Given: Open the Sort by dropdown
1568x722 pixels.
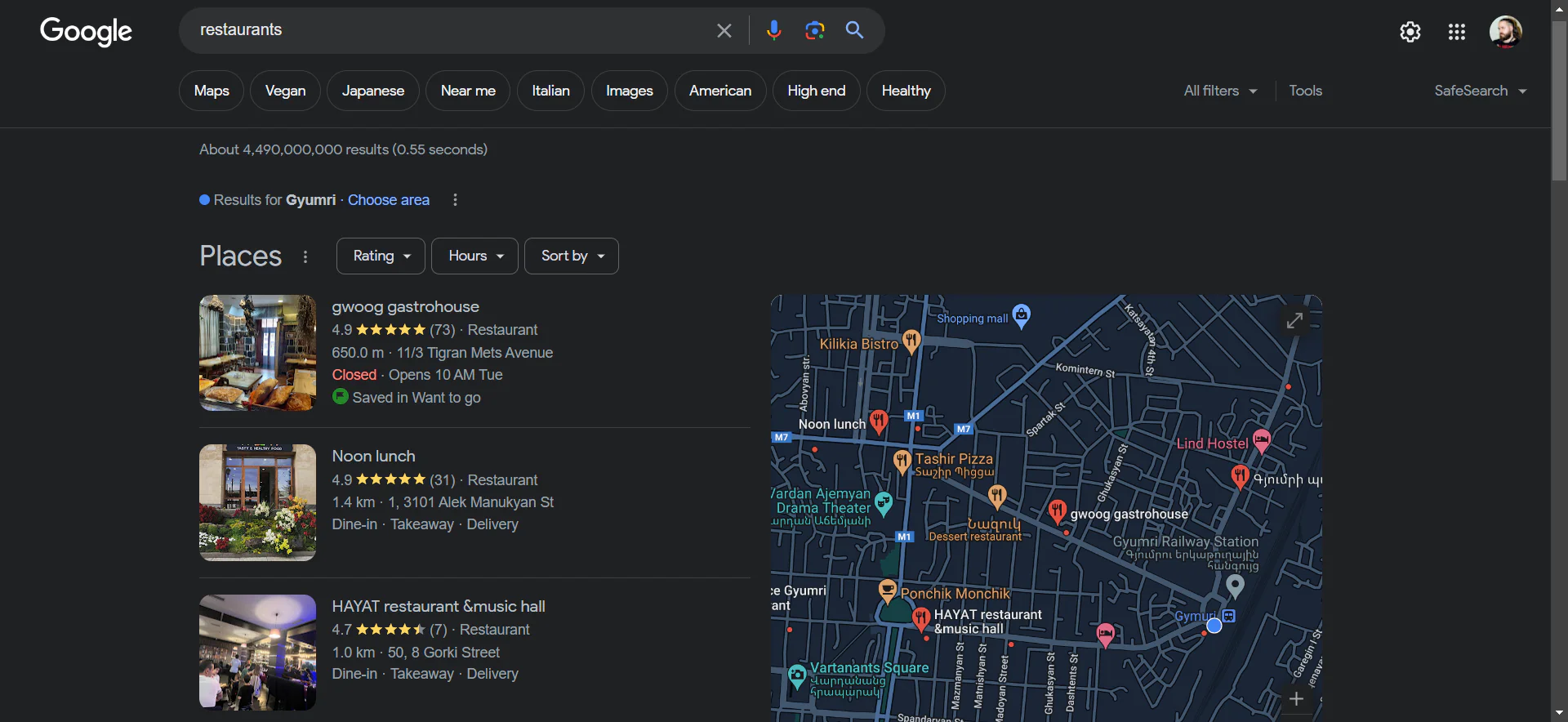Looking at the screenshot, I should click(x=572, y=256).
